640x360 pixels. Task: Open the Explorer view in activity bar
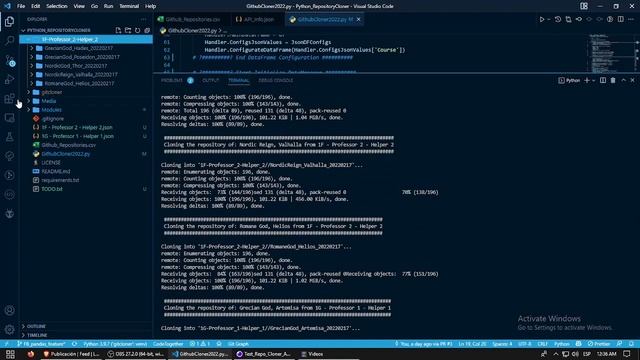(9, 21)
